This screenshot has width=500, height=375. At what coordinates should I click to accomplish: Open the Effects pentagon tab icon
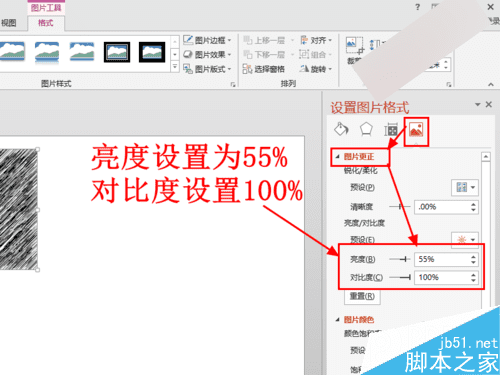pyautogui.click(x=366, y=129)
